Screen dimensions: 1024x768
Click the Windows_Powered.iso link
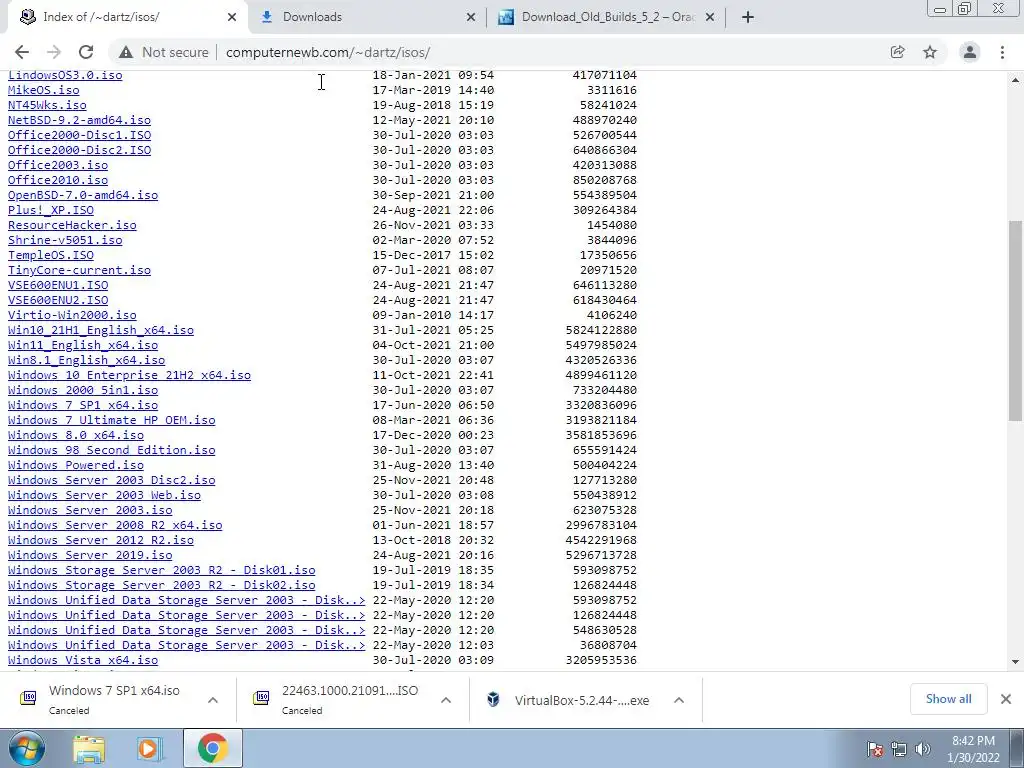click(76, 465)
